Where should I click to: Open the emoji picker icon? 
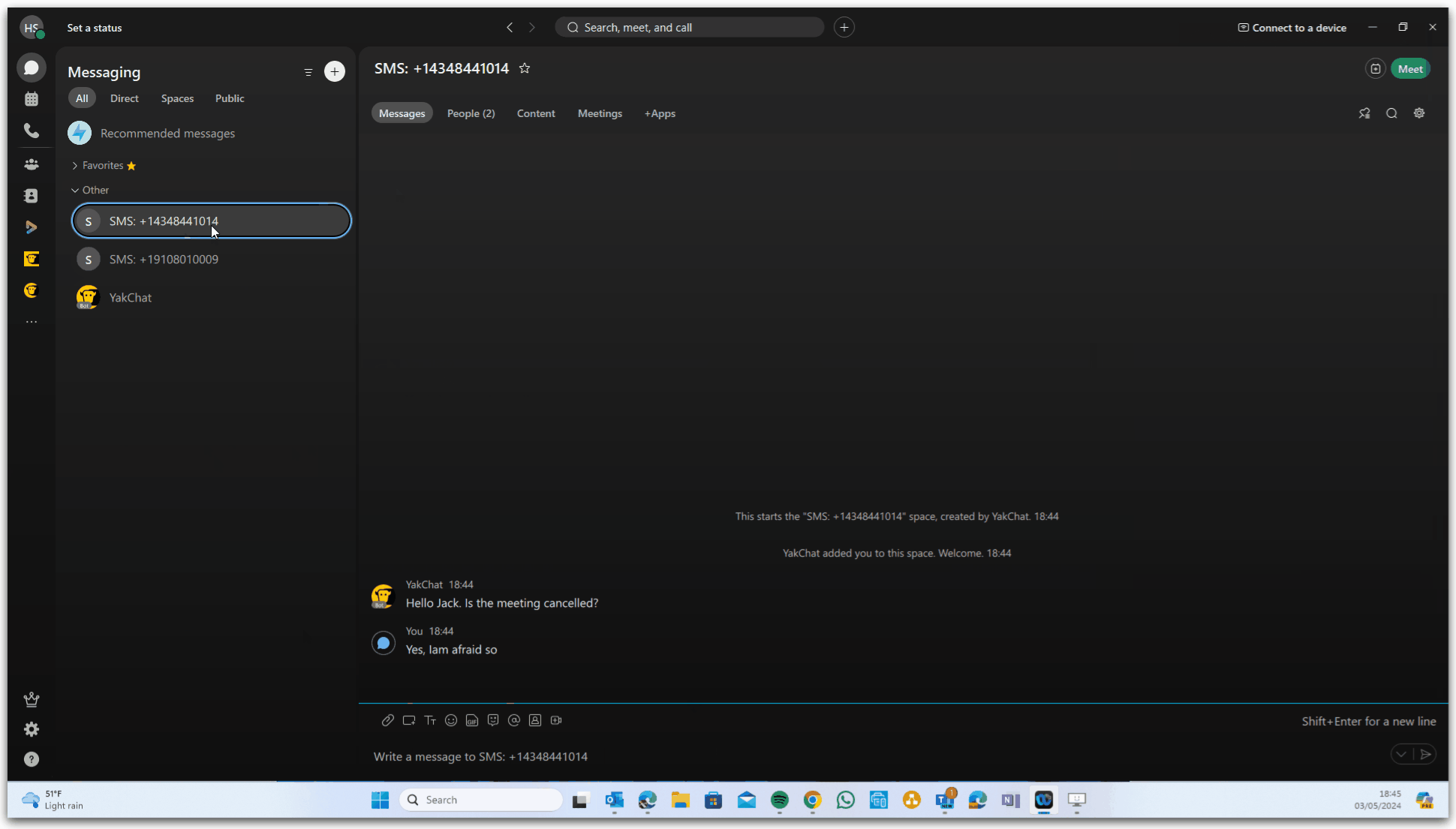pyautogui.click(x=451, y=720)
